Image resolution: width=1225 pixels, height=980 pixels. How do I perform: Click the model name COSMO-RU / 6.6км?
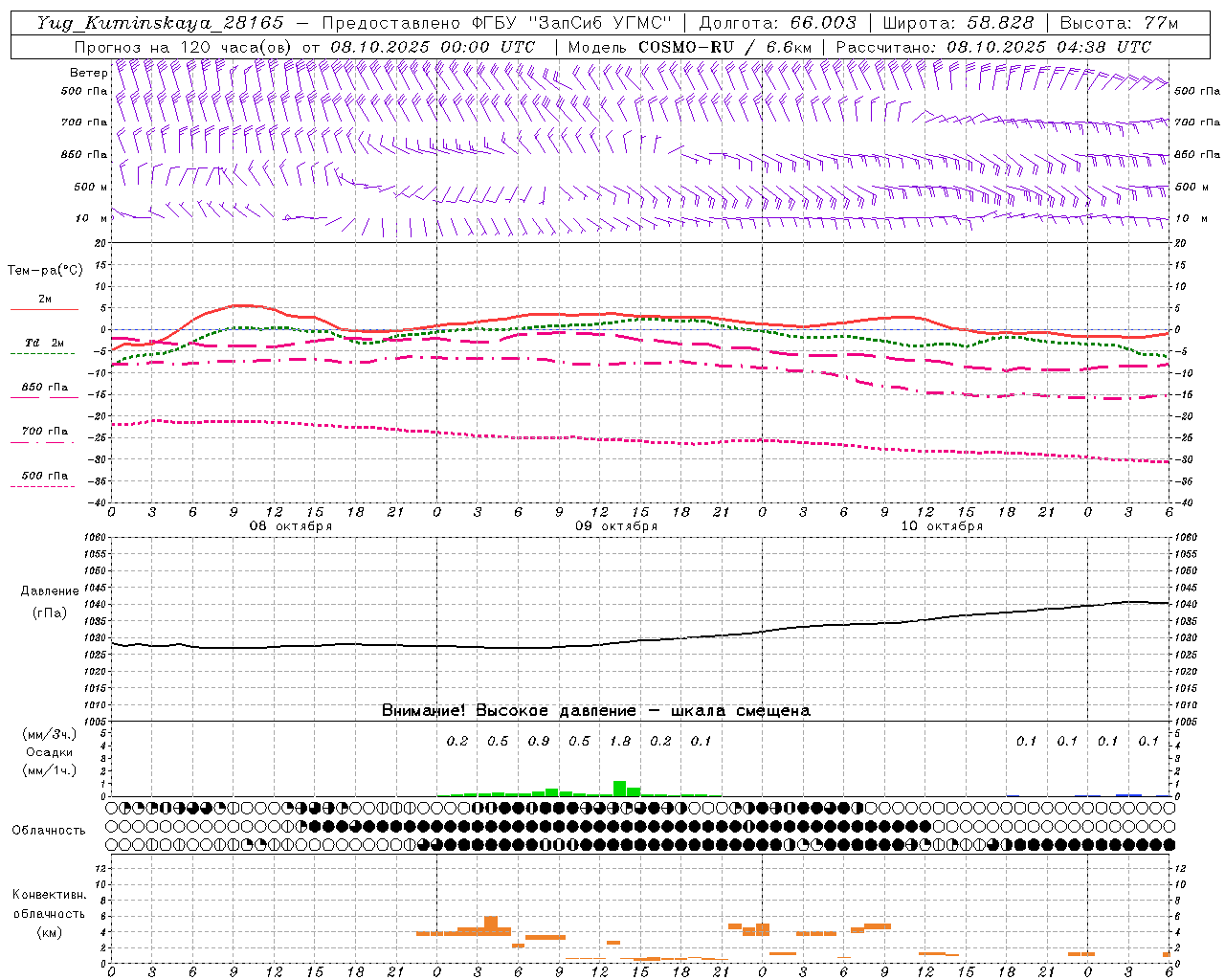click(725, 47)
